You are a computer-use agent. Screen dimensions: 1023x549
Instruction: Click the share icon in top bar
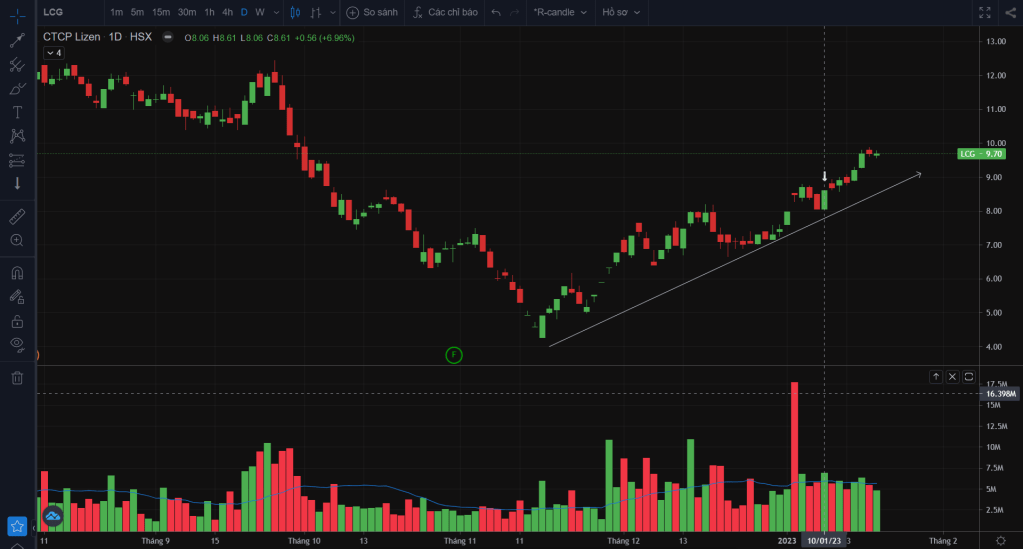1008,12
